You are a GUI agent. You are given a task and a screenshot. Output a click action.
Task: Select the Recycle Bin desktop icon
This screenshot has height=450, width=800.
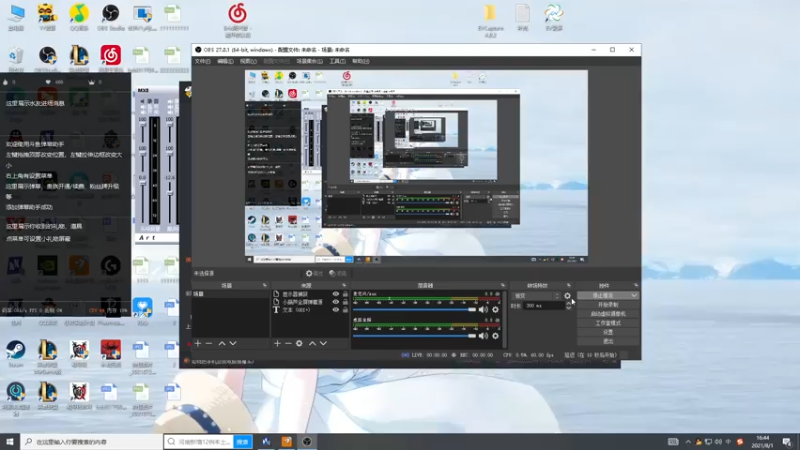tap(16, 59)
